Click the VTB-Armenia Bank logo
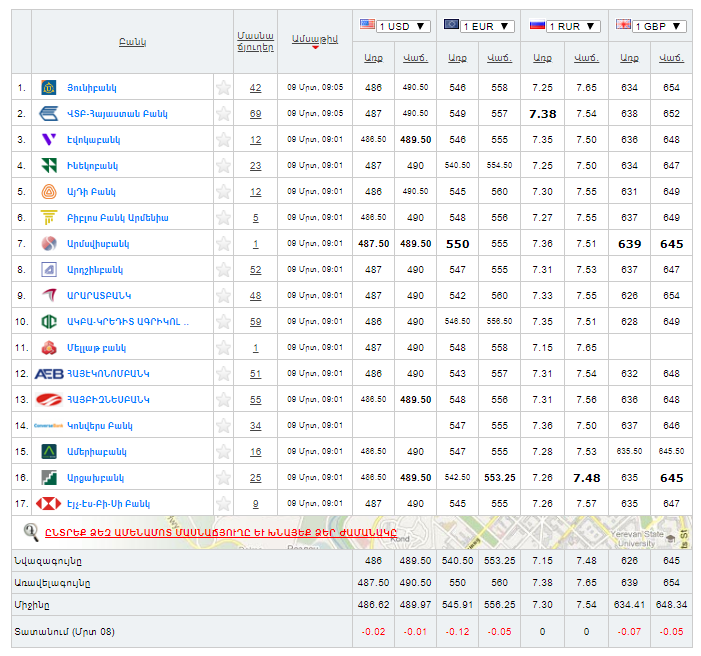701x656 pixels. [x=48, y=114]
